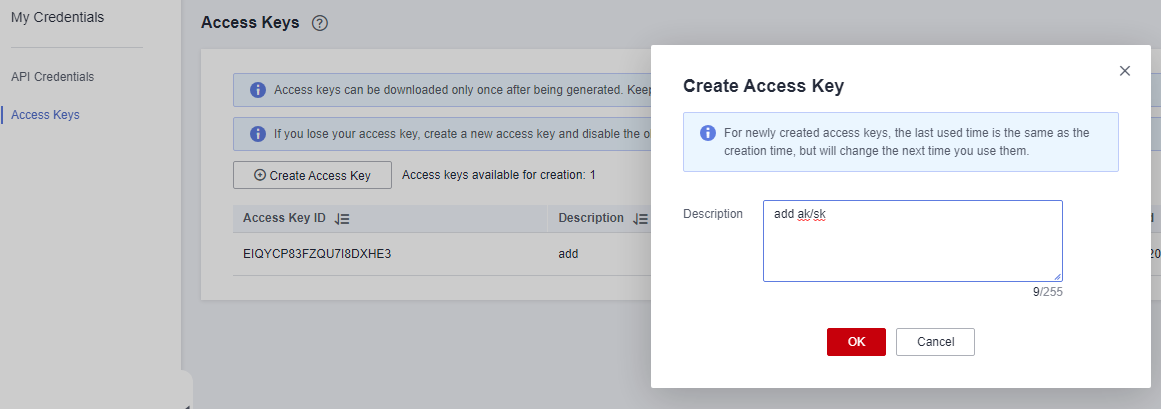Select Access Keys in the left navigation
Screen dimensions: 1161x409
pyautogui.click(x=45, y=115)
